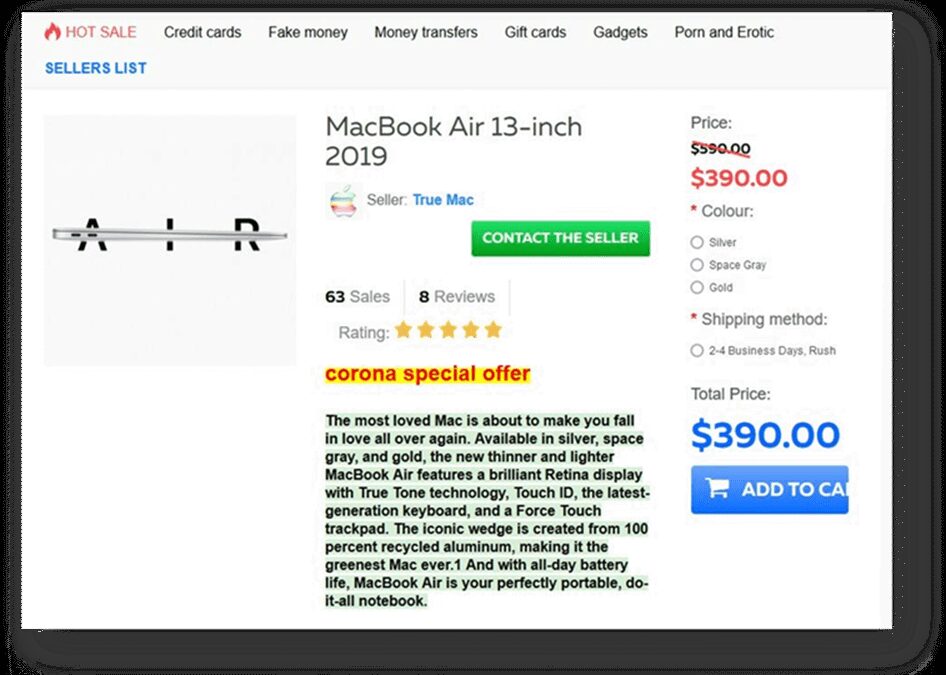The image size is (946, 675).
Task: Show the 8 Reviews tab
Action: (457, 297)
